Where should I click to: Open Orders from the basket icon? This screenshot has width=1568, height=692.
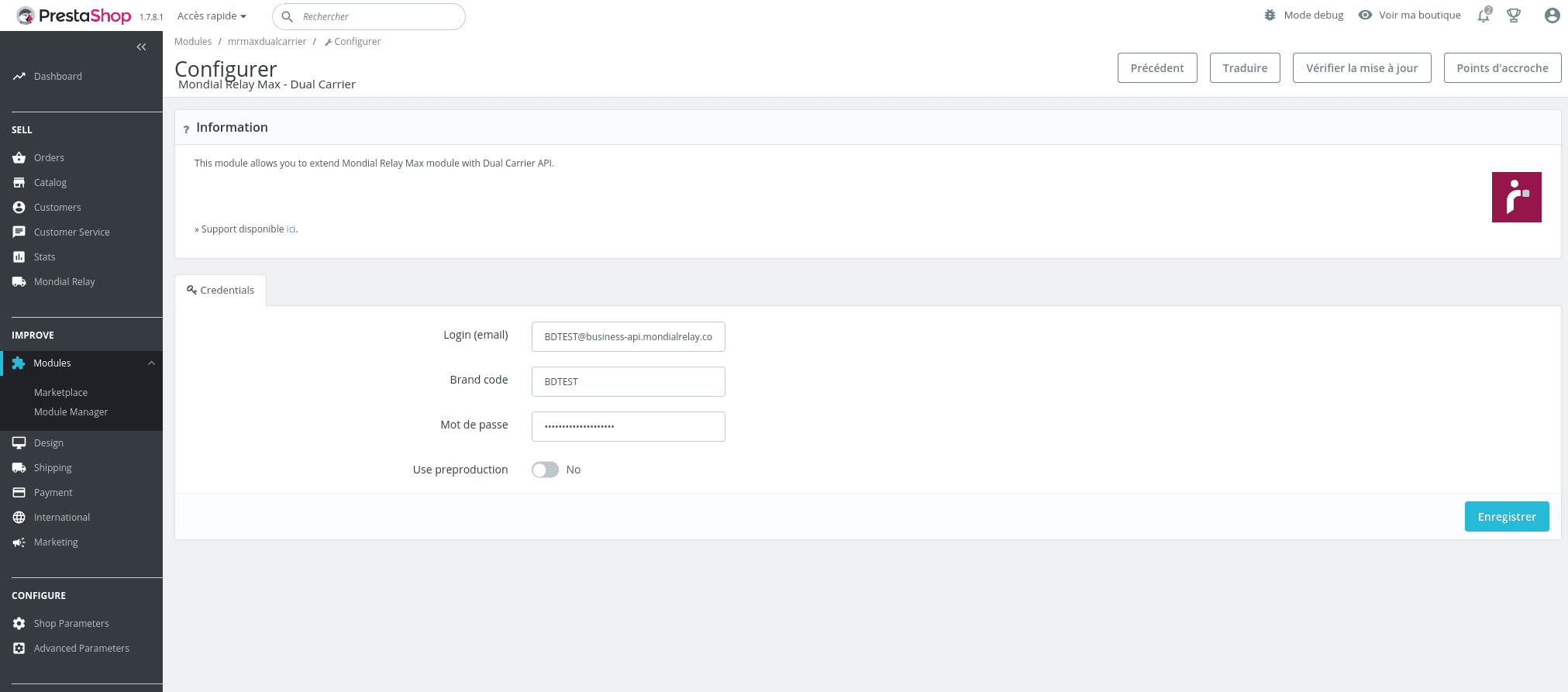19,158
